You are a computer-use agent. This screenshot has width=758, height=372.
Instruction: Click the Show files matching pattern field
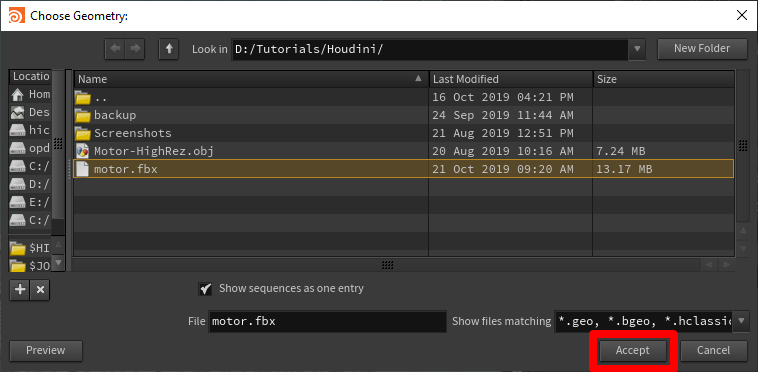643,321
